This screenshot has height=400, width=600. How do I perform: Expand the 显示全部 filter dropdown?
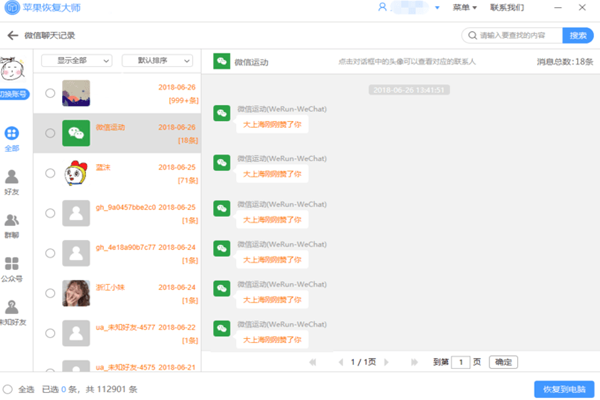[78, 60]
